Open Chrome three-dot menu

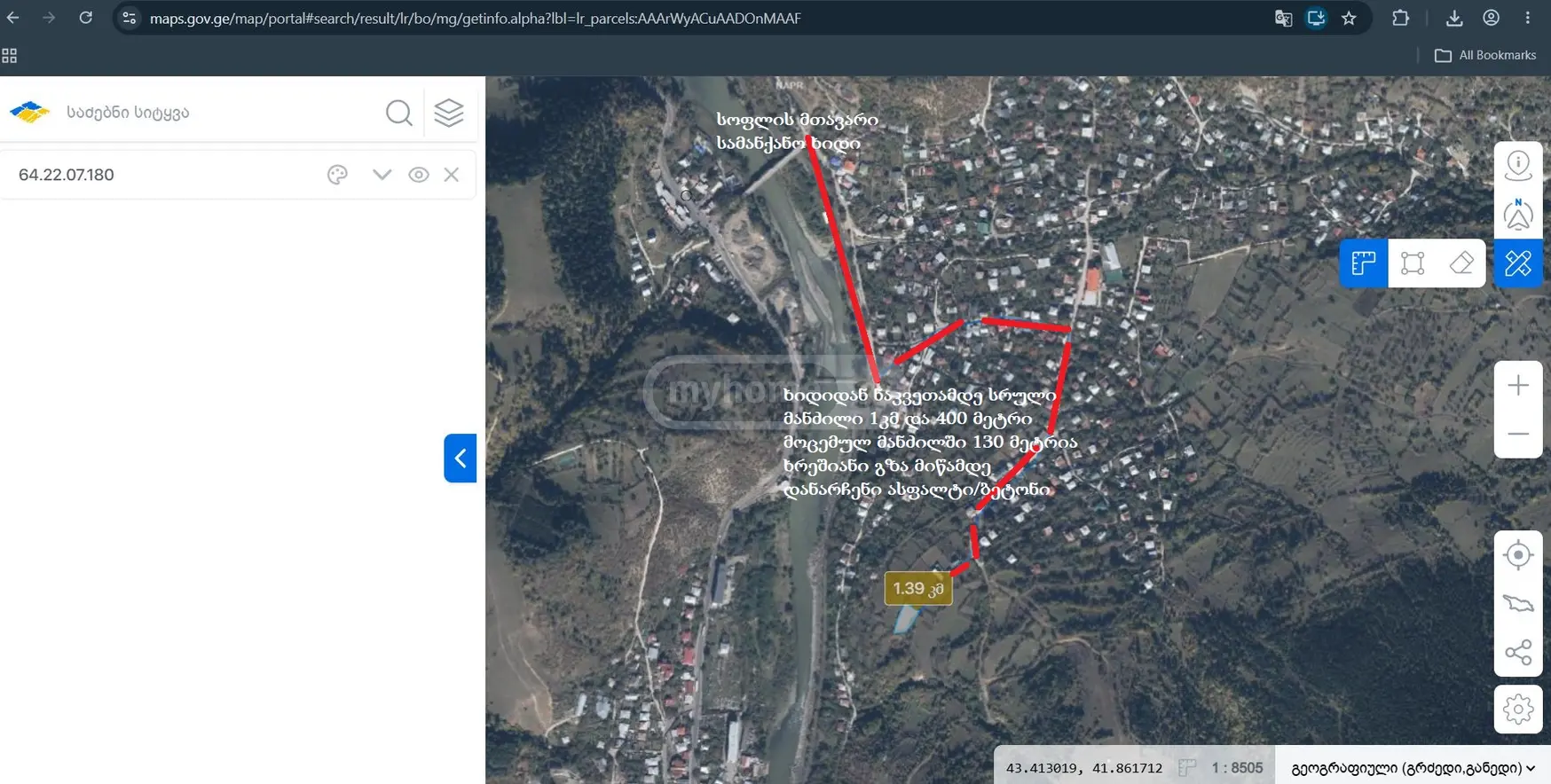tap(1528, 18)
